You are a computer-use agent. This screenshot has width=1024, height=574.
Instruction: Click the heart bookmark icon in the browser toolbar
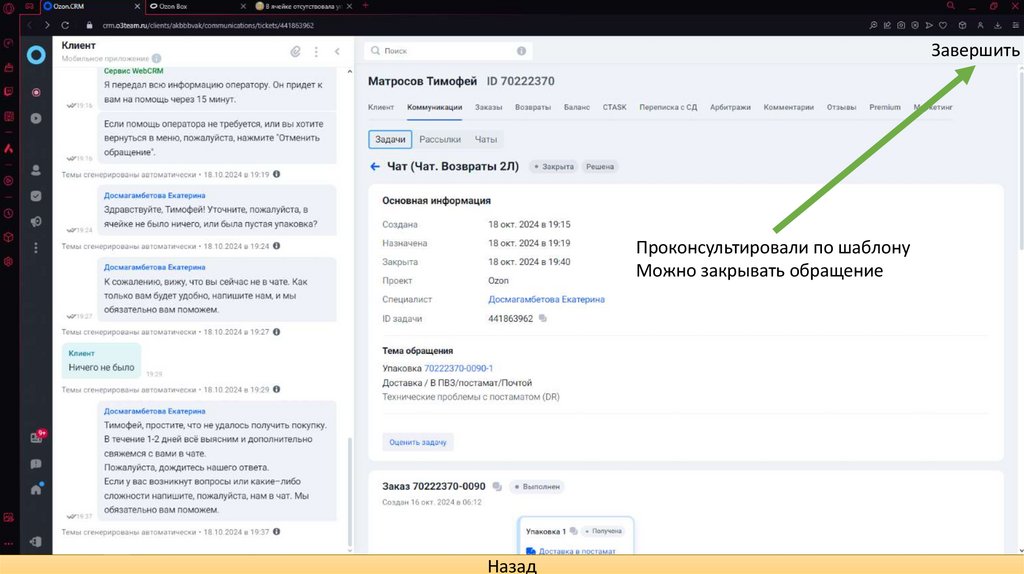[943, 25]
